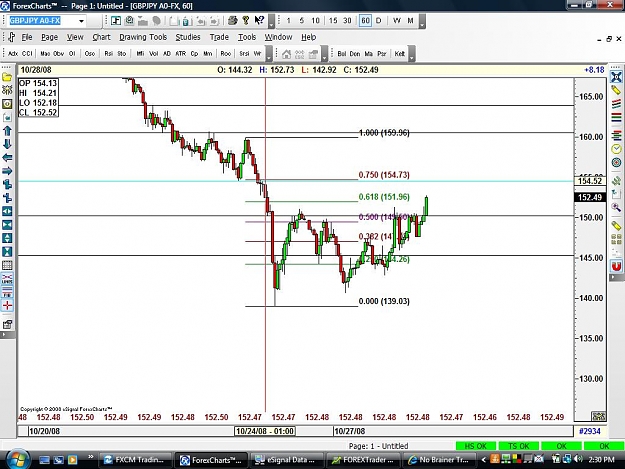The image size is (625, 469).
Task: Click the 154.52 price marker on axis
Action: [590, 181]
